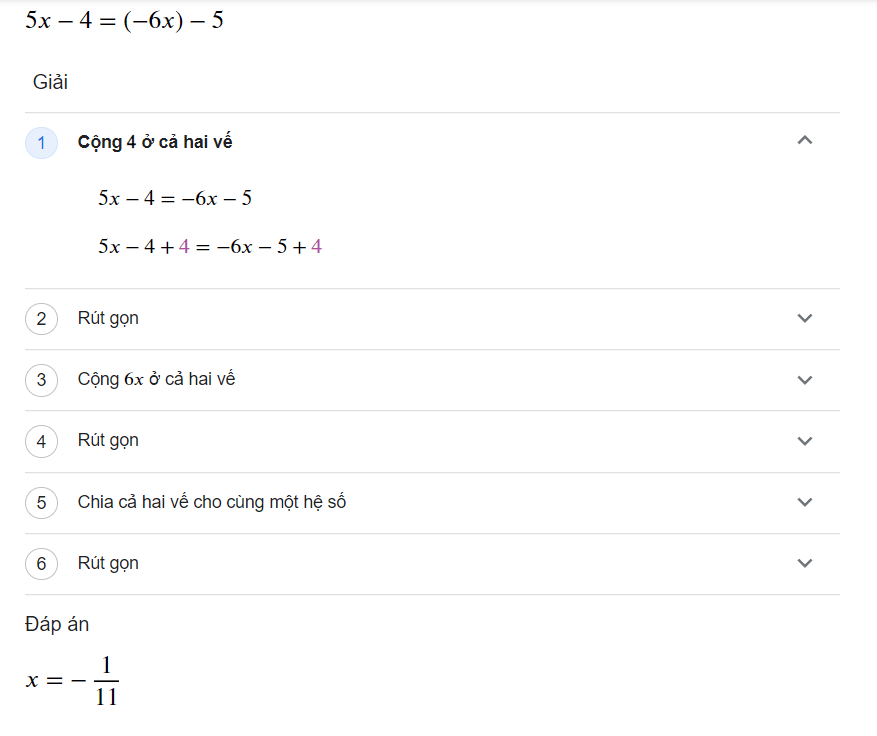Viewport: 877px width, 736px height.
Task: Click the equation line with purple +4 terms
Action: (x=209, y=246)
